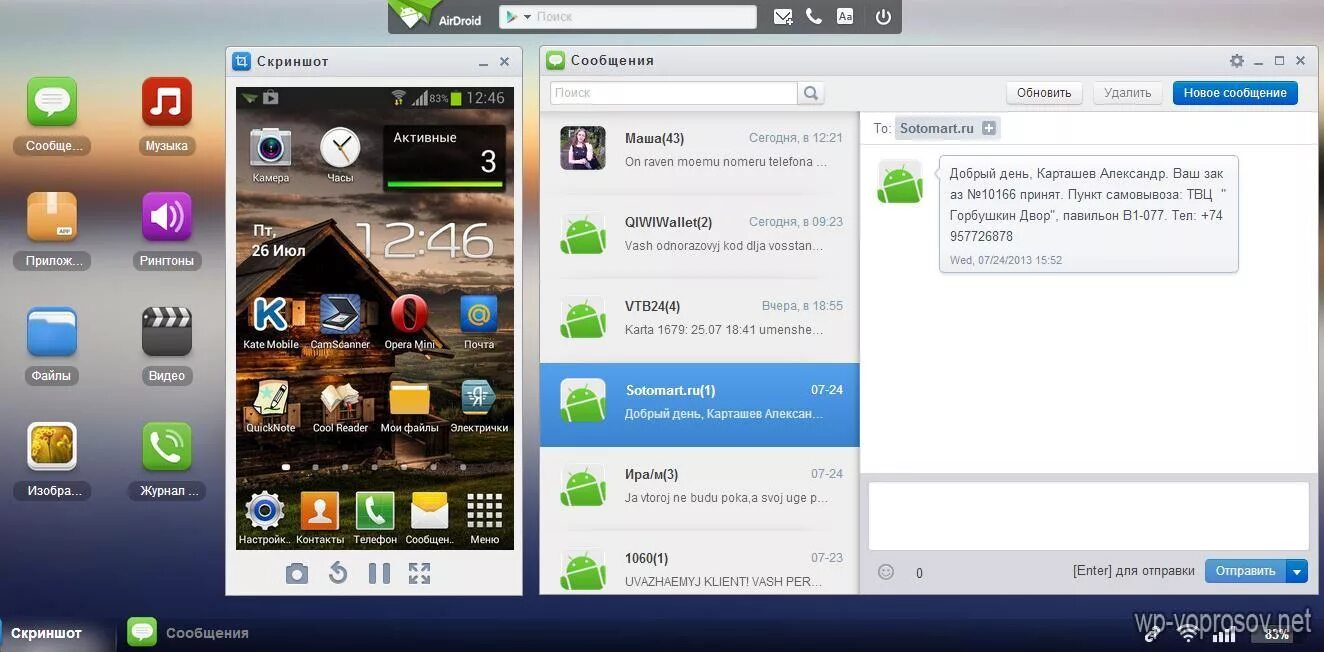Select the Sotomart.ru(1) conversation
Image resolution: width=1324 pixels, height=652 pixels.
click(699, 405)
